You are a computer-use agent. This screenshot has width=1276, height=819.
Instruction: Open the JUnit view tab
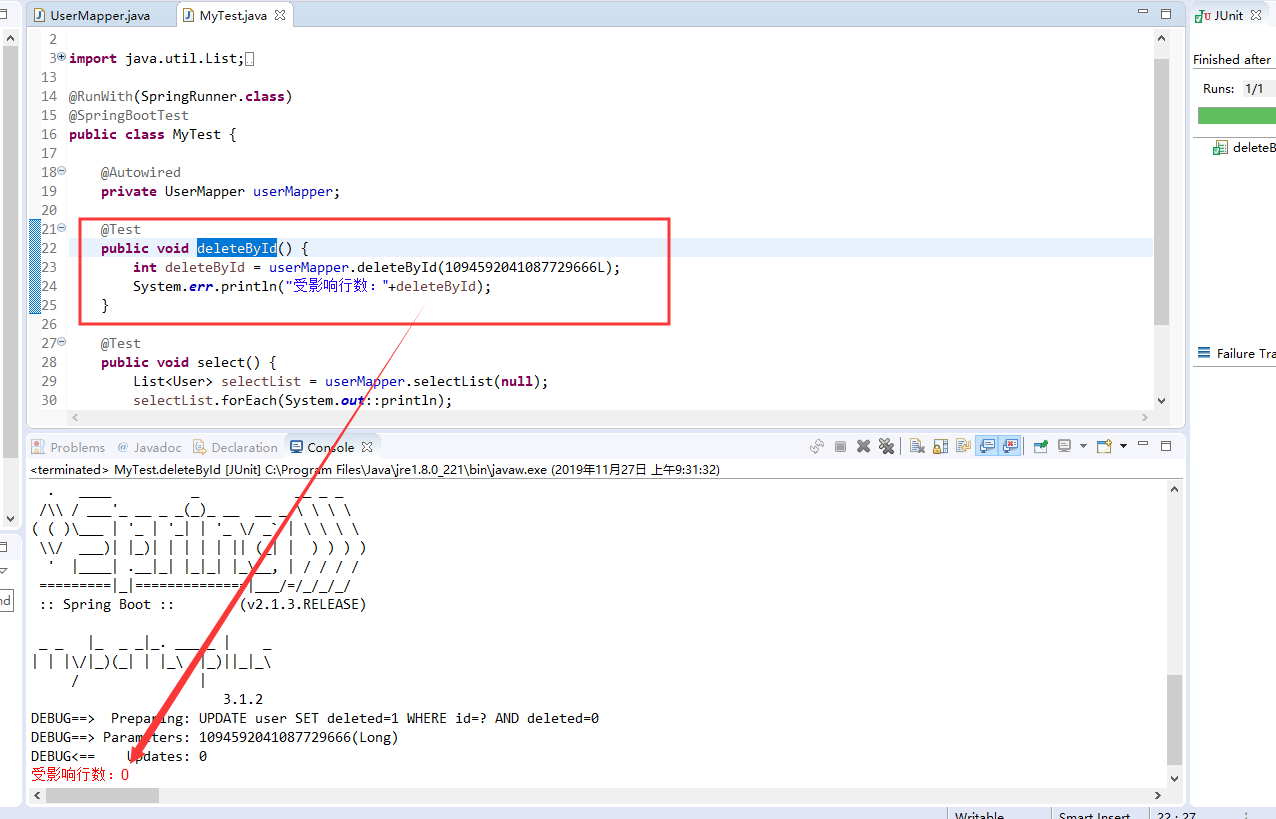[x=1218, y=15]
